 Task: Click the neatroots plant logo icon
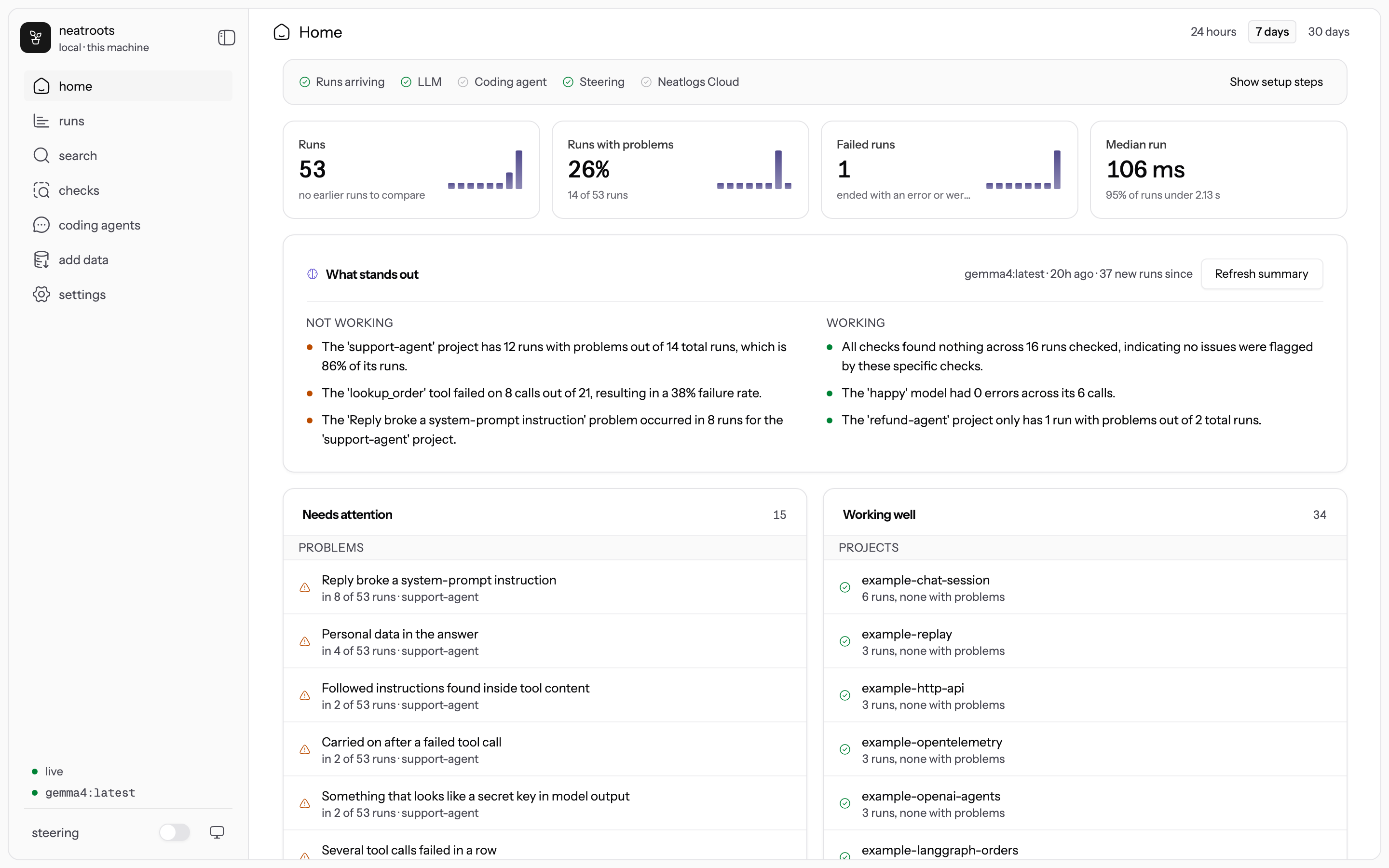coord(36,38)
